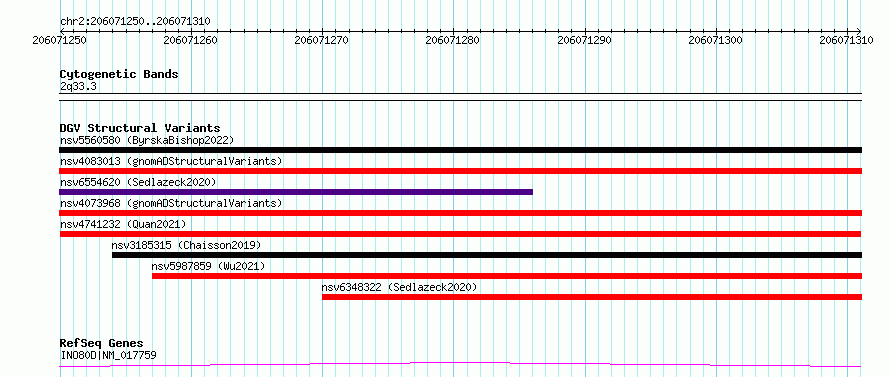The height and width of the screenshot is (377, 890).
Task: Click the nsv6348322 (Sedlazeck2020) label
Action: pos(400,287)
